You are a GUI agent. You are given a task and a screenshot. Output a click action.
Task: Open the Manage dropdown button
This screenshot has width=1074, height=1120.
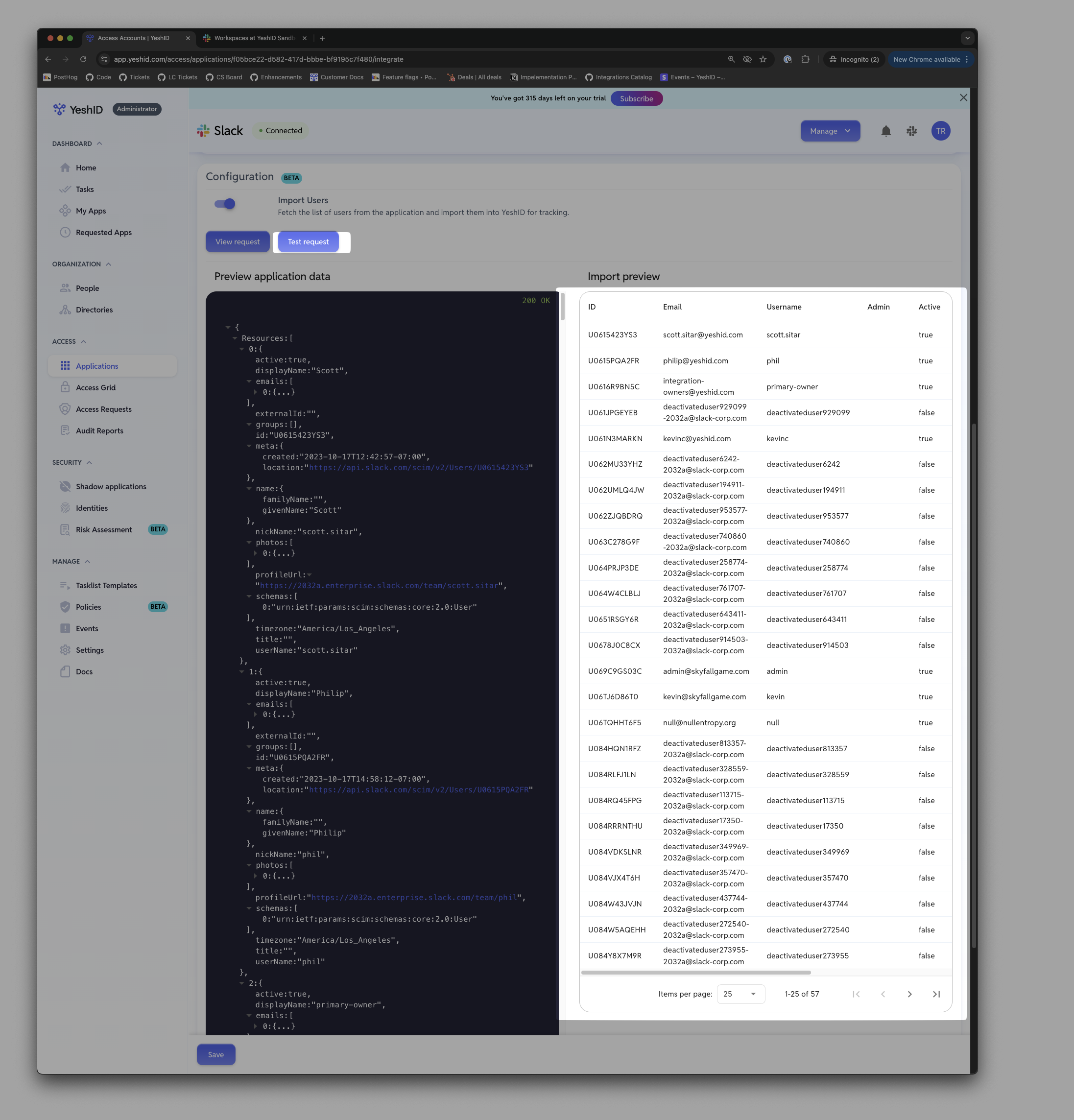pos(830,131)
